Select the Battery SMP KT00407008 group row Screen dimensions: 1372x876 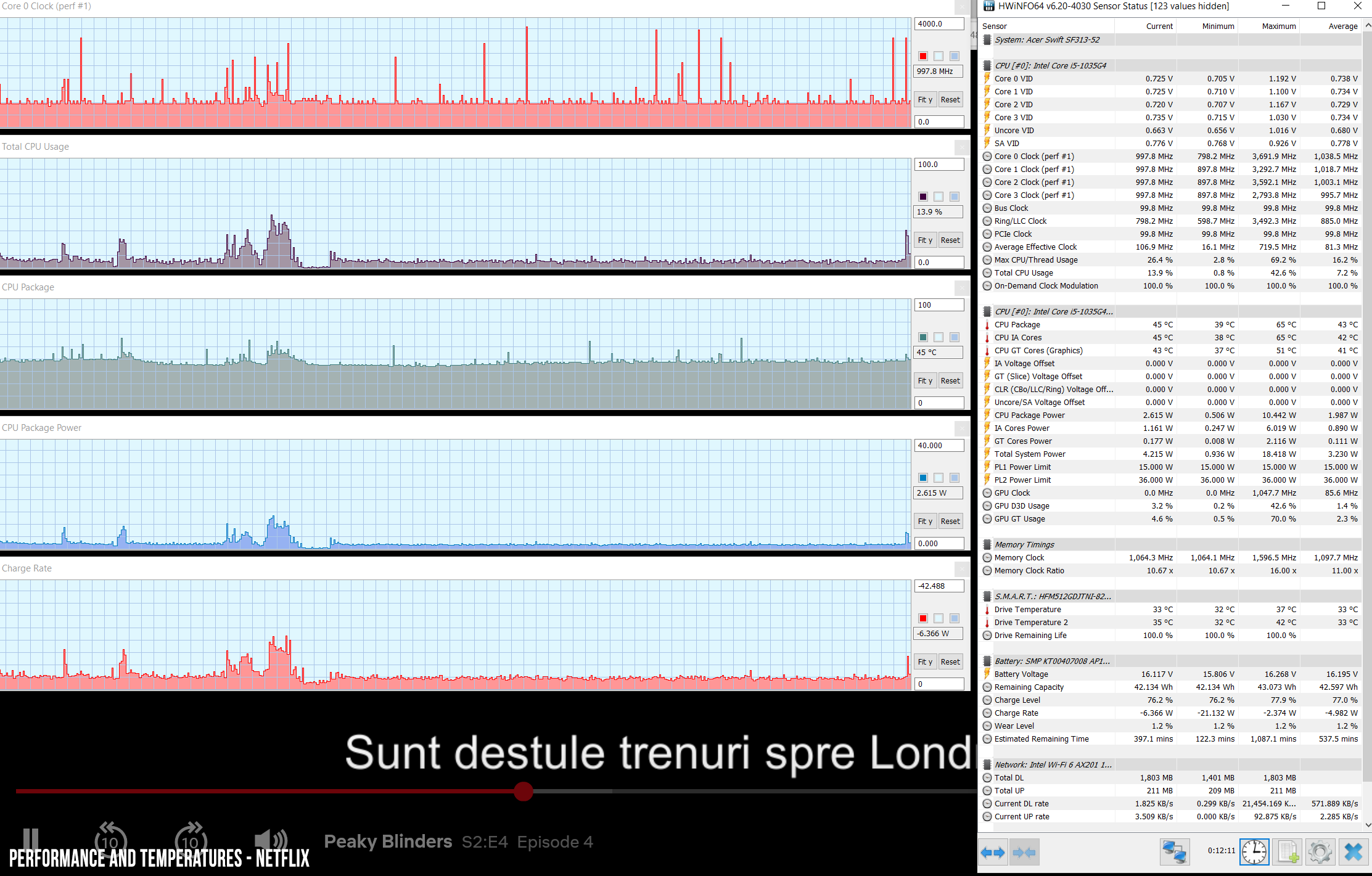(1170, 661)
